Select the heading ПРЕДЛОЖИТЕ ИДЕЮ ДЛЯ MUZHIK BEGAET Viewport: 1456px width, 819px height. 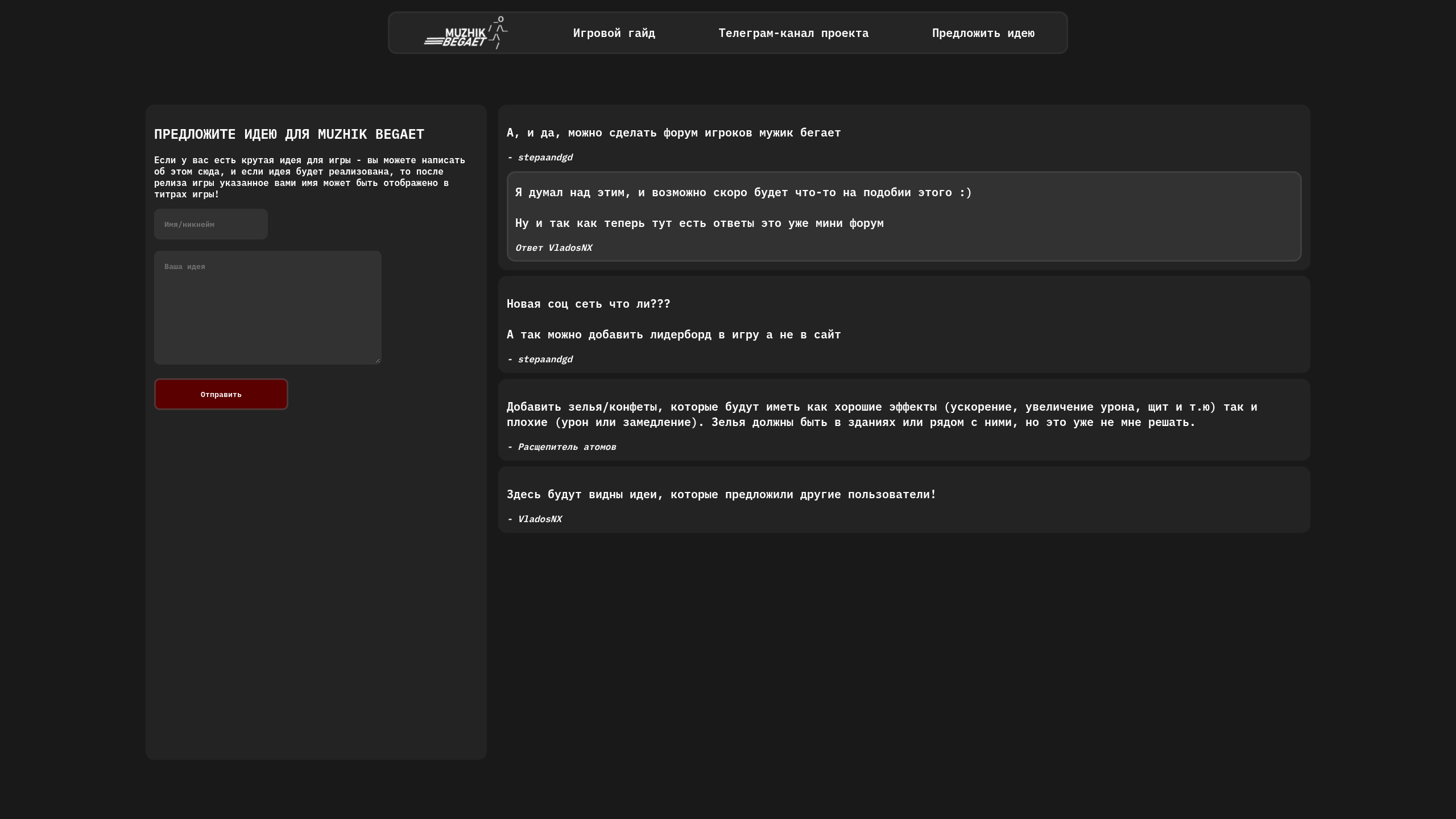pyautogui.click(x=289, y=134)
